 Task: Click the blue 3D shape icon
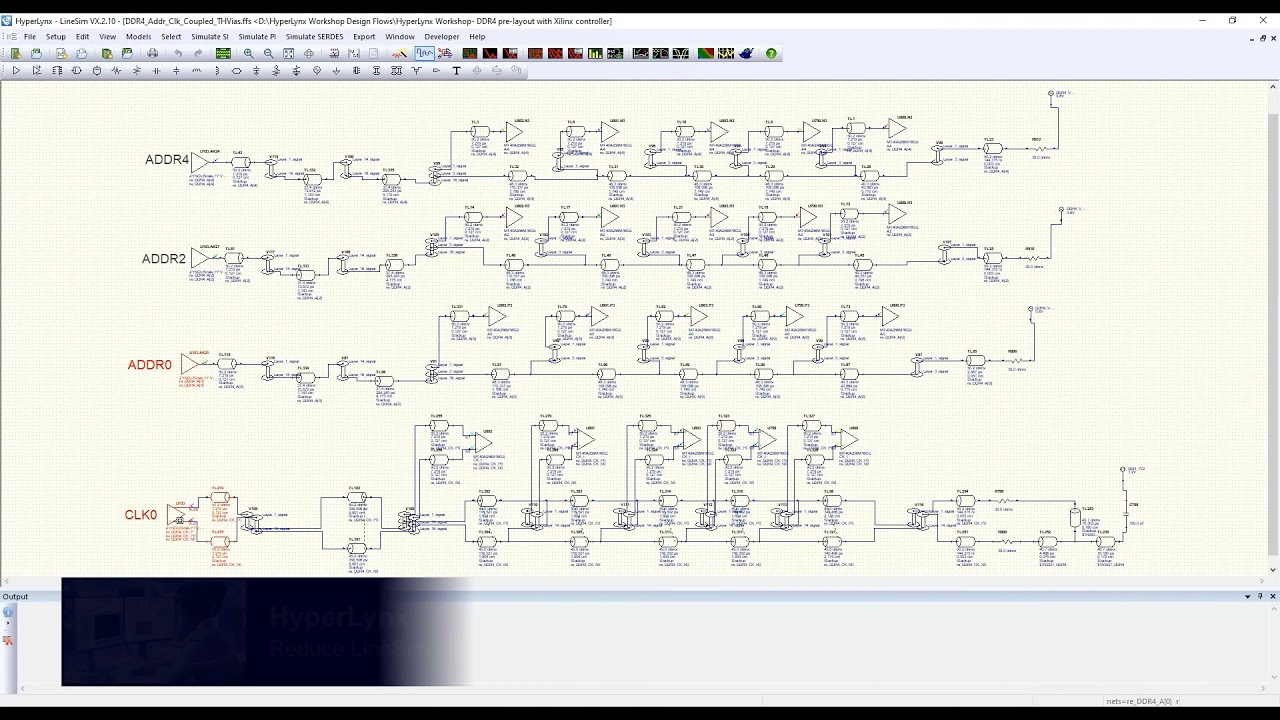[x=746, y=53]
